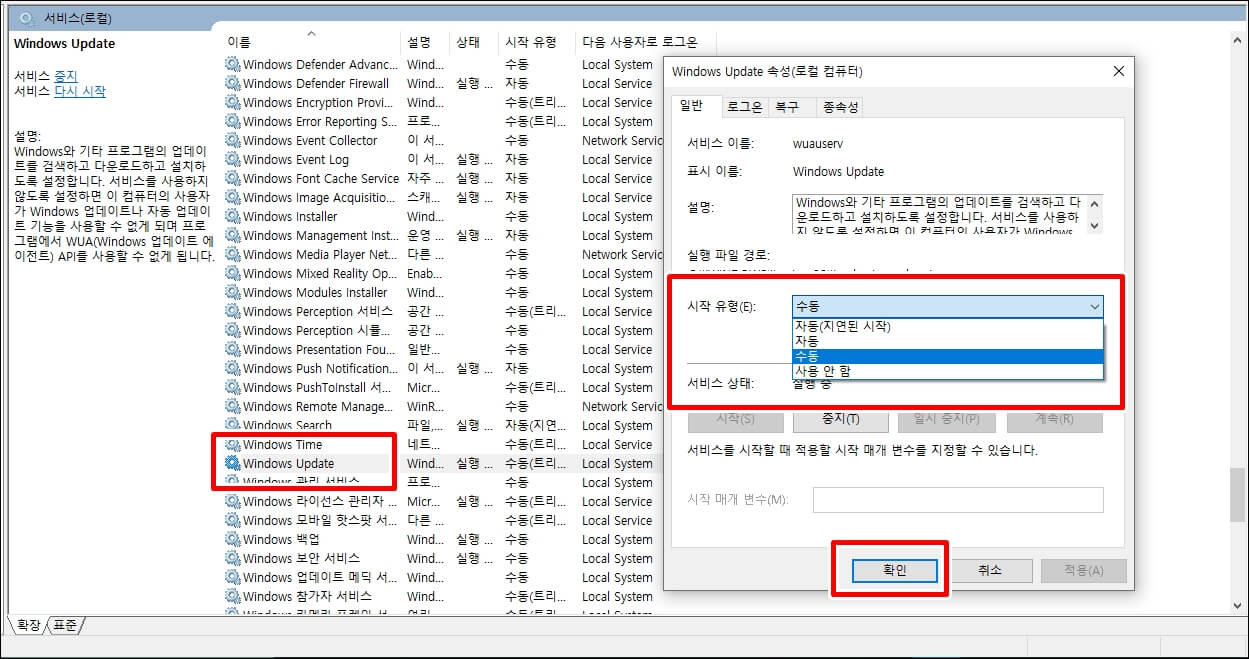The image size is (1249, 659).
Task: Click gear icon of Windows Error Reporting
Action: click(233, 122)
